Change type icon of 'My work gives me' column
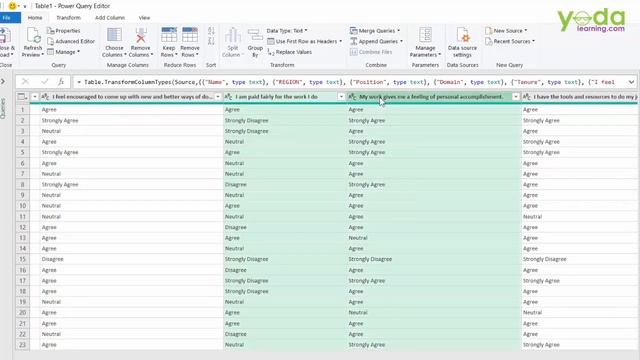The image size is (640, 360). point(352,97)
